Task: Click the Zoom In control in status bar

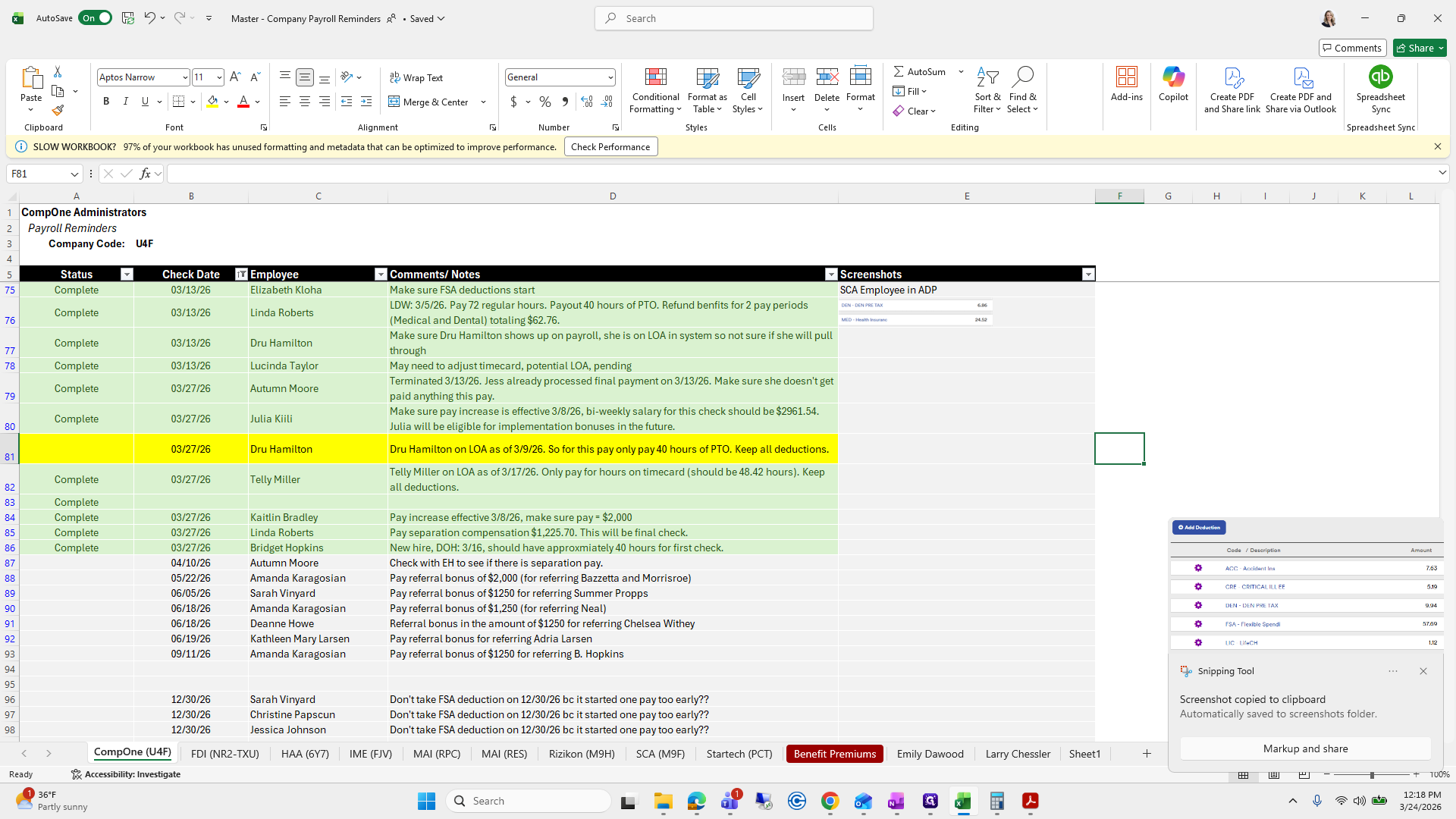Action: 1417,774
